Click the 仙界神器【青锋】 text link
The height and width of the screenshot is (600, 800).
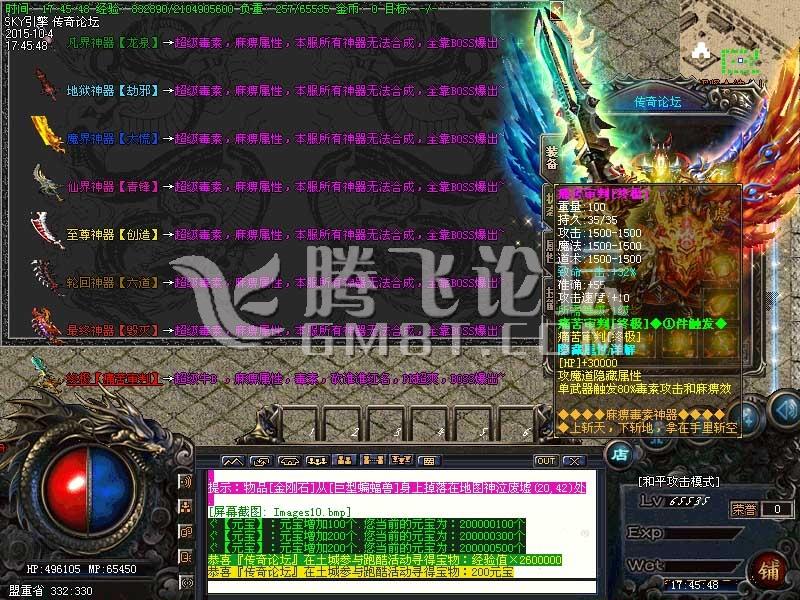click(x=113, y=187)
